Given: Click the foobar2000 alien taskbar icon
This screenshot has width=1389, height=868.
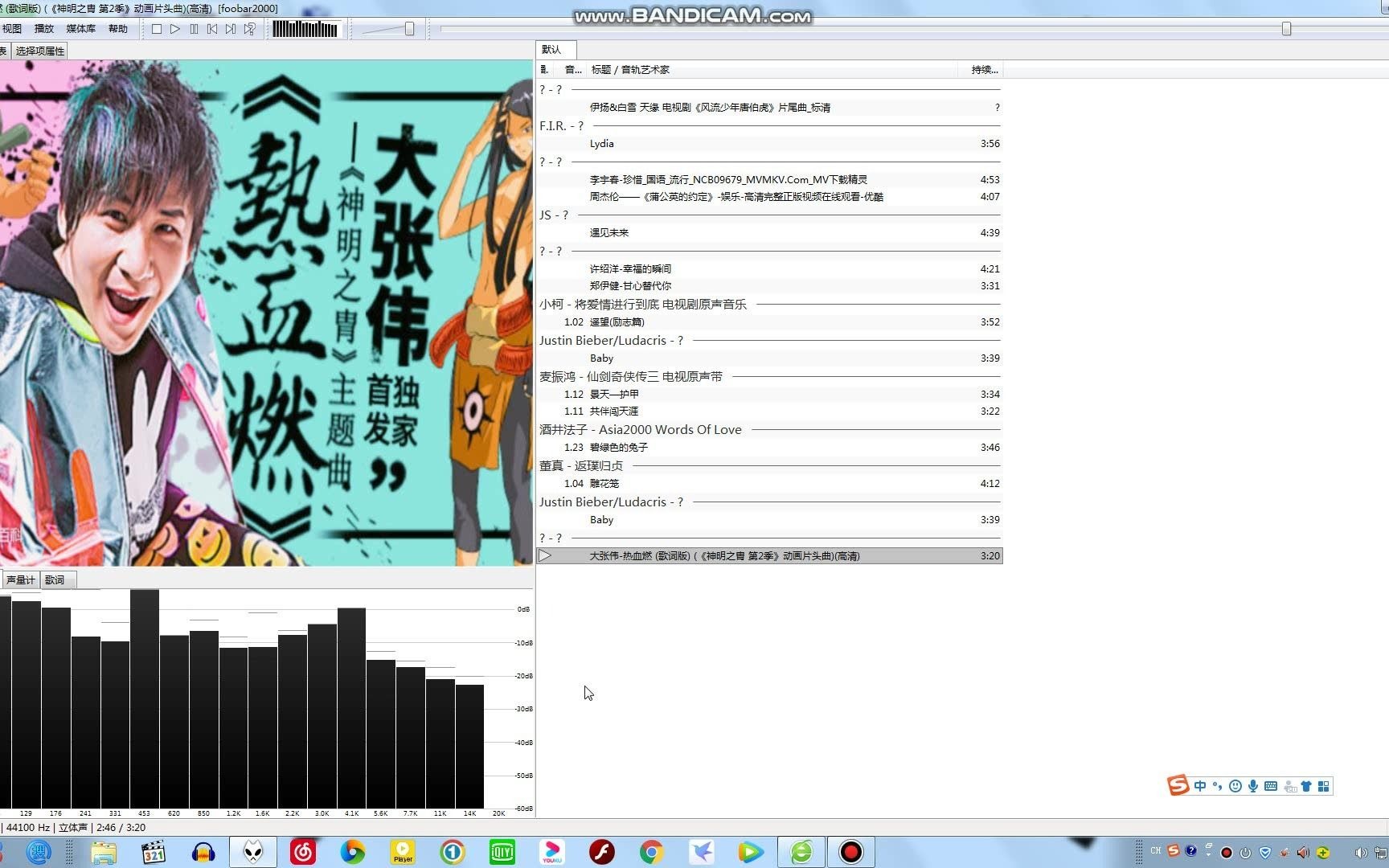Looking at the screenshot, I should click(x=253, y=852).
